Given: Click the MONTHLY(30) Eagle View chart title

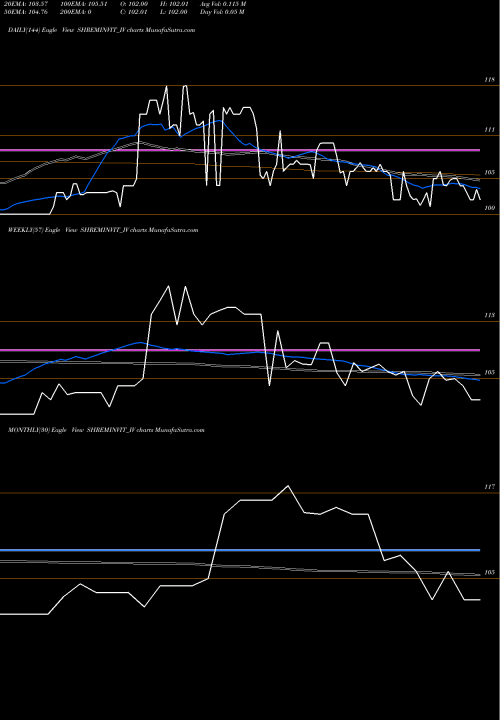Looking at the screenshot, I should (106, 430).
